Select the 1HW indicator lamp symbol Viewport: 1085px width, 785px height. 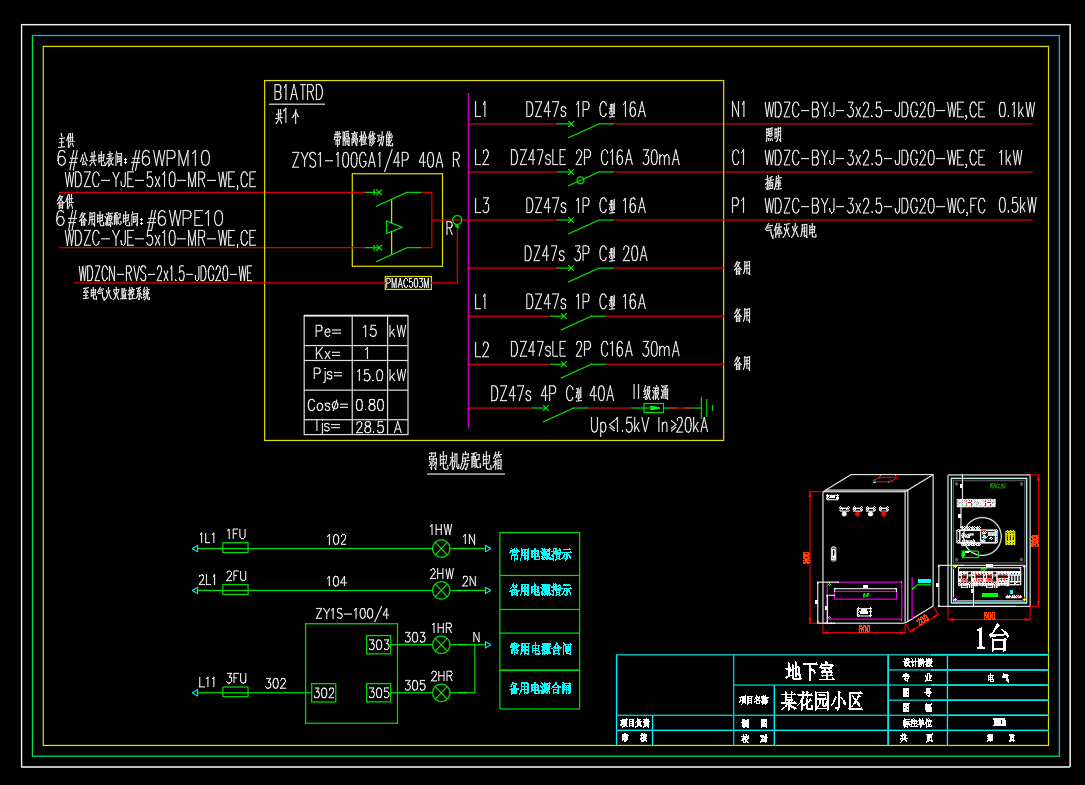[x=441, y=549]
